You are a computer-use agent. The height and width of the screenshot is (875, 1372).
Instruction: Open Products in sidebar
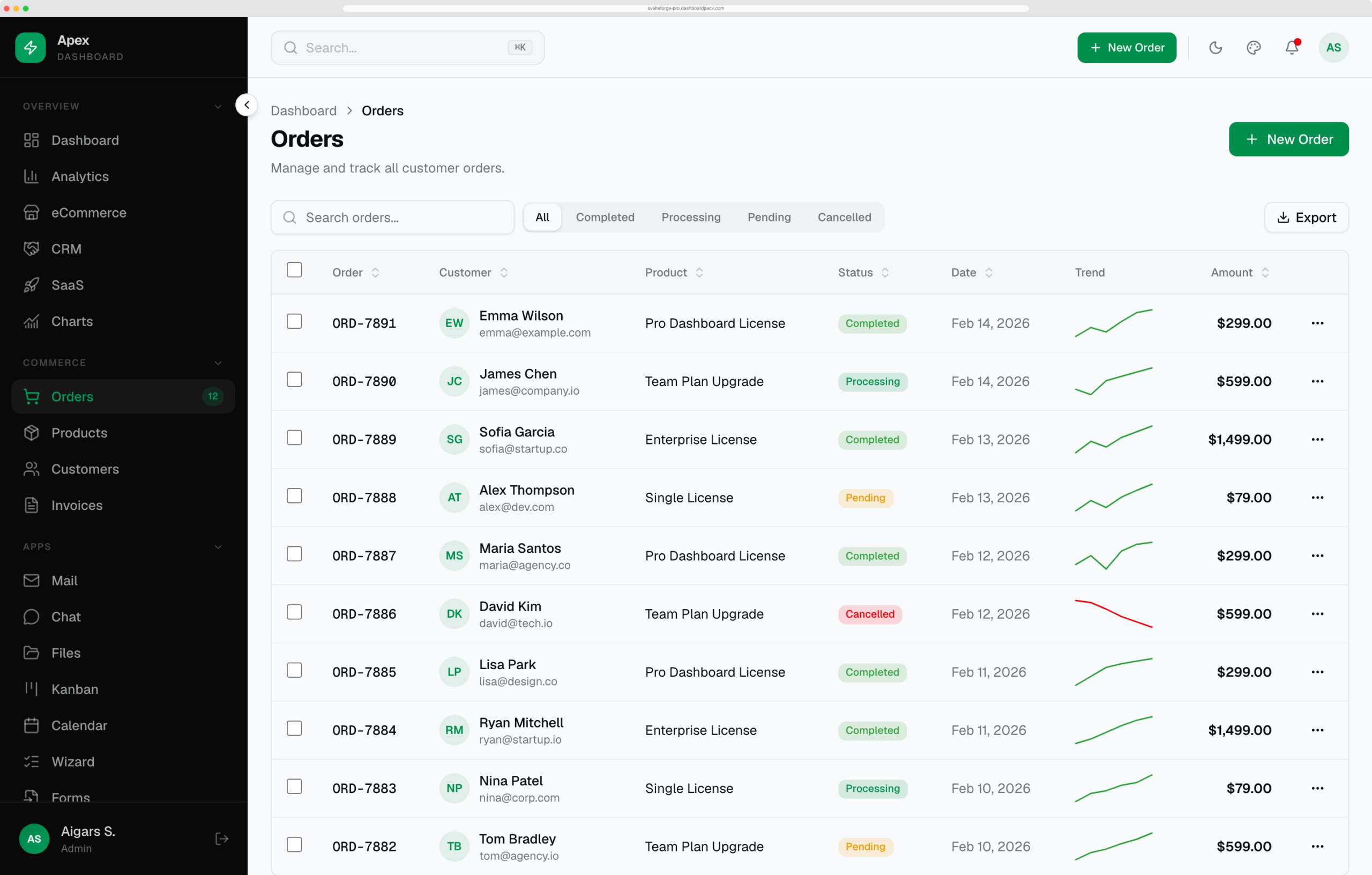click(123, 433)
